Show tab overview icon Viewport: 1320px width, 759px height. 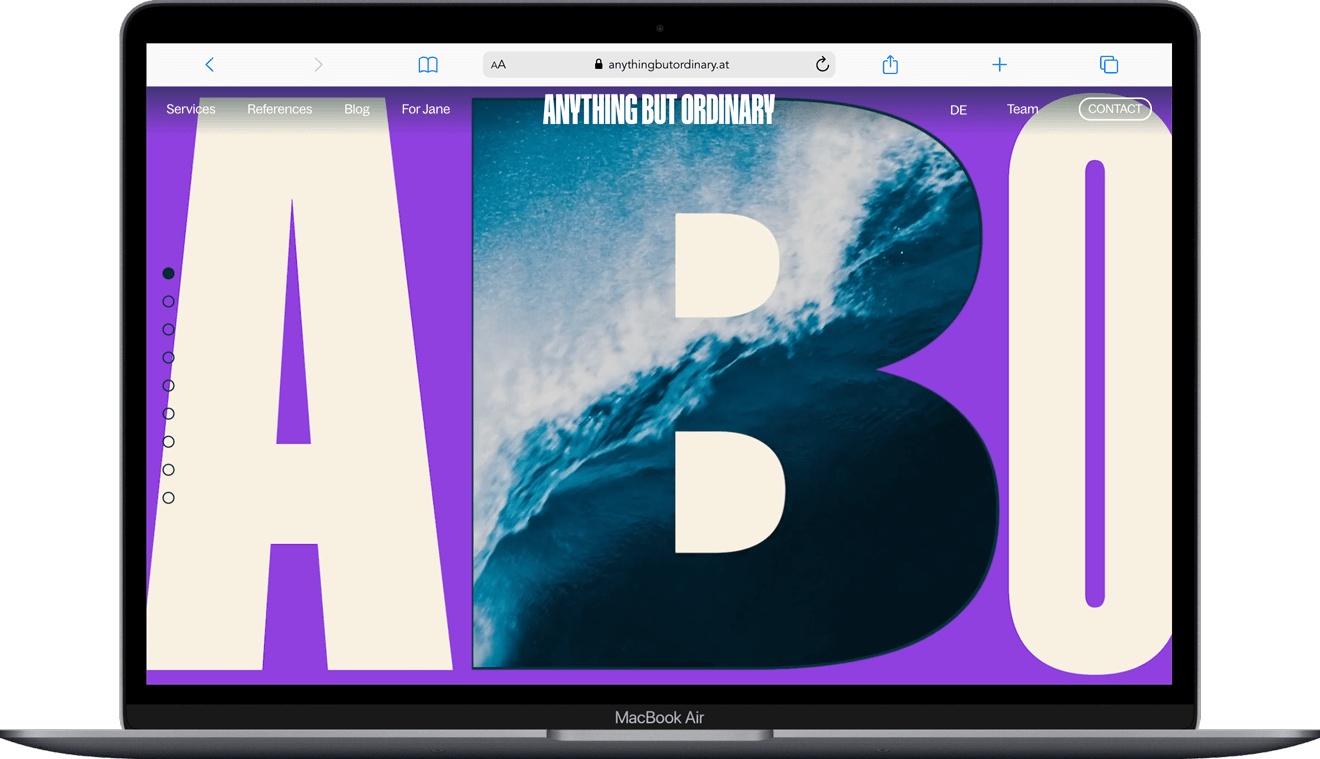click(1108, 65)
